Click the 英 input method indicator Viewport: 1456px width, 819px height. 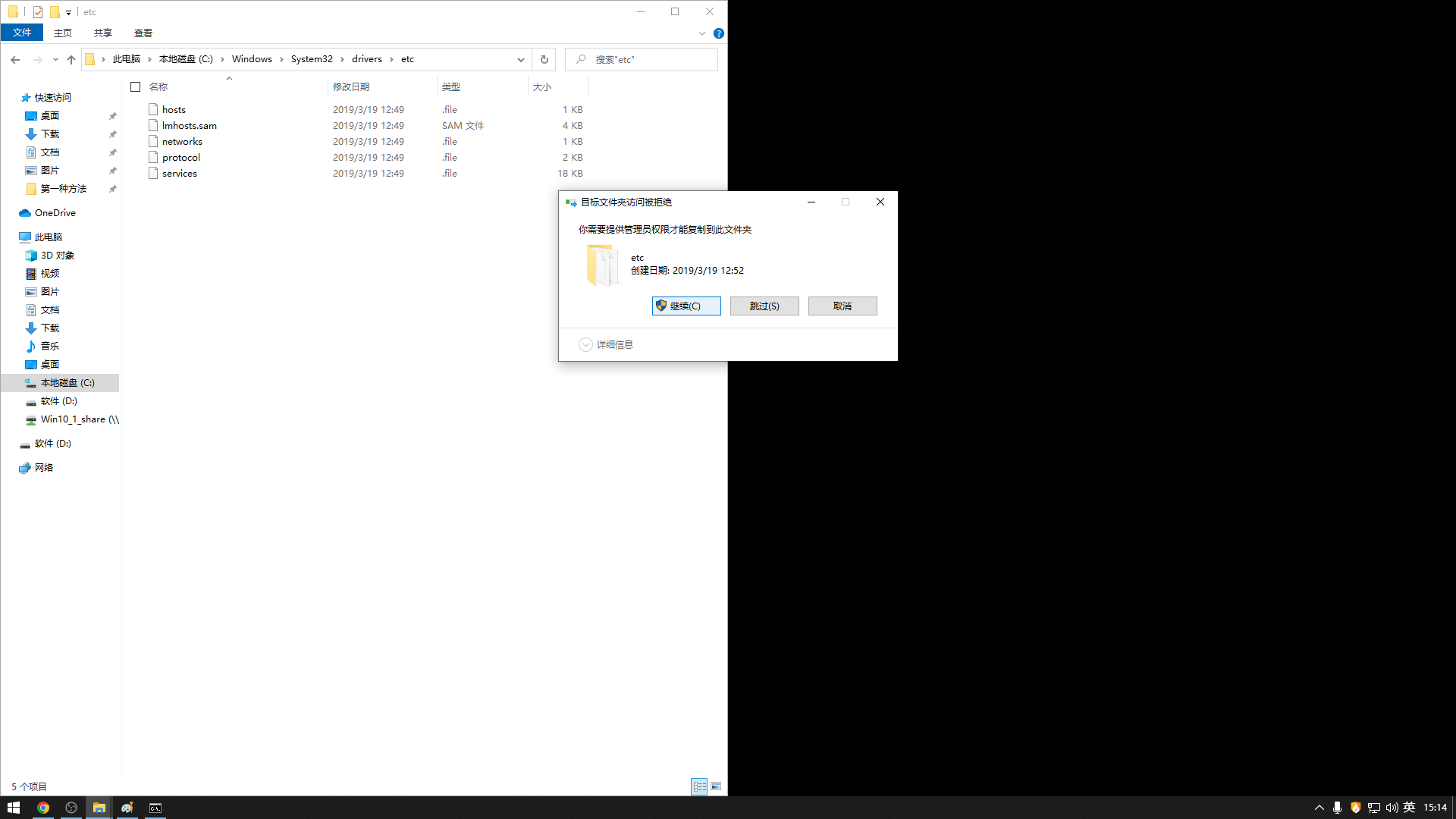pyautogui.click(x=1410, y=808)
